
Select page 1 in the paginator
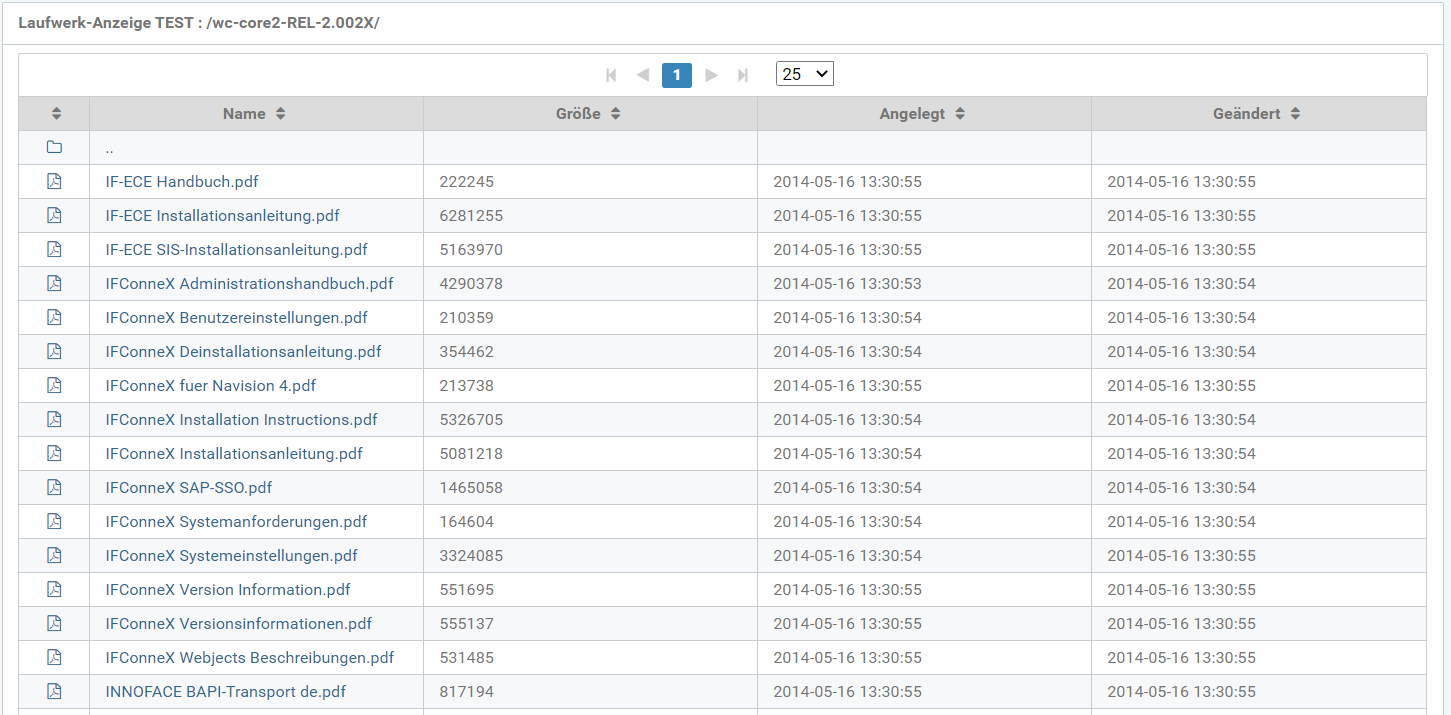677,75
